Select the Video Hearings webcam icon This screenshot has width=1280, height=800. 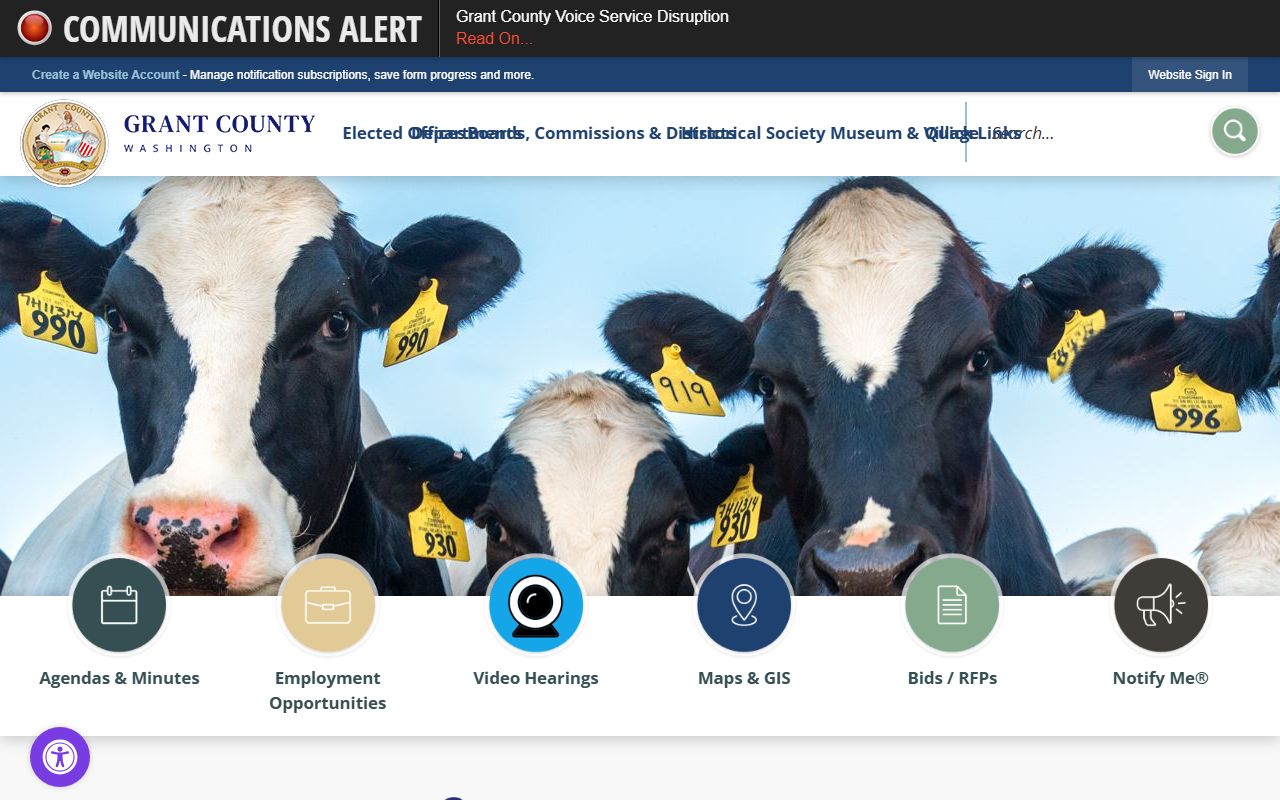536,605
